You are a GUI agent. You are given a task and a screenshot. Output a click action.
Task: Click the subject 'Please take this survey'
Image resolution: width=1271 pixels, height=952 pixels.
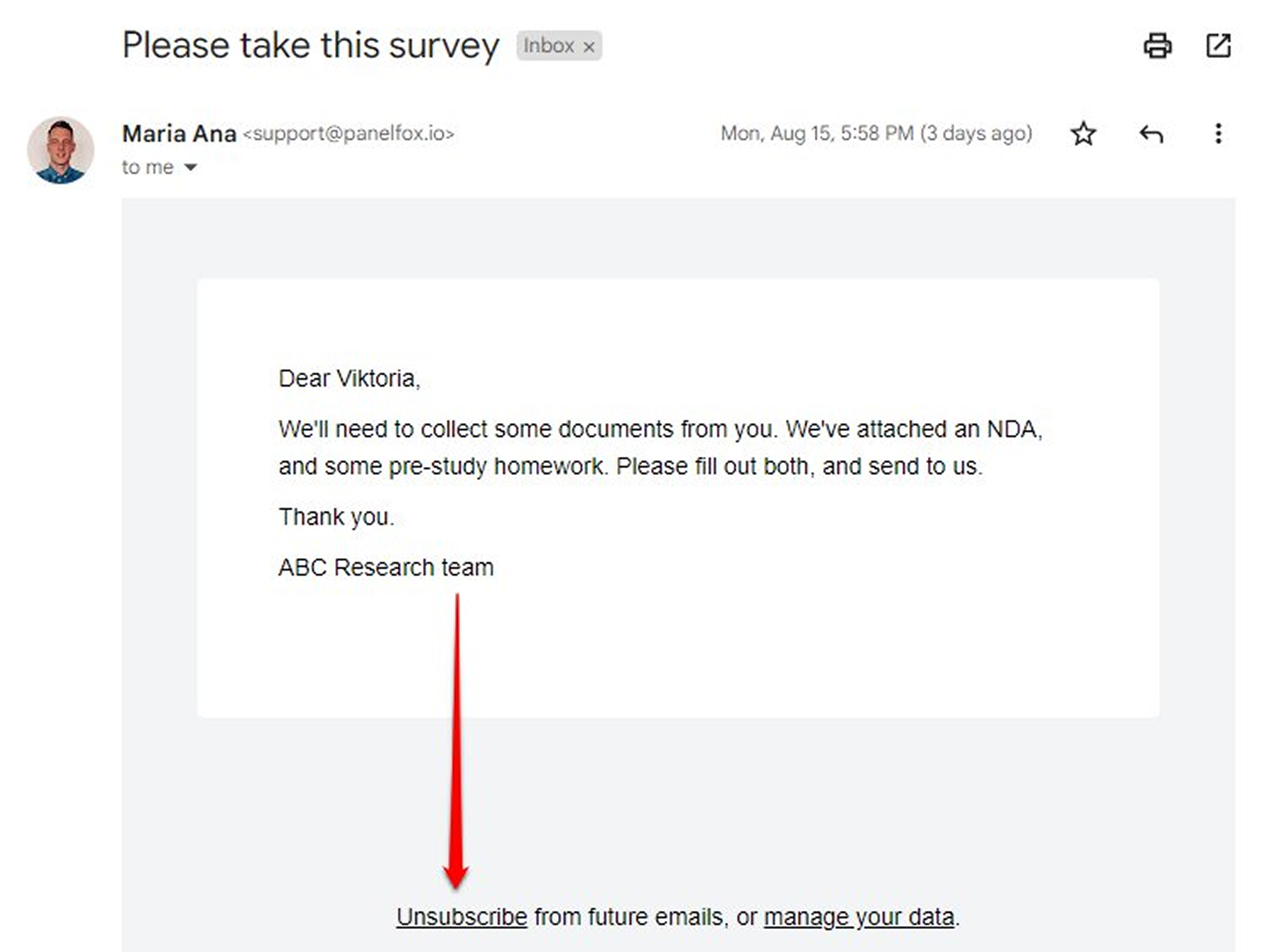(311, 46)
